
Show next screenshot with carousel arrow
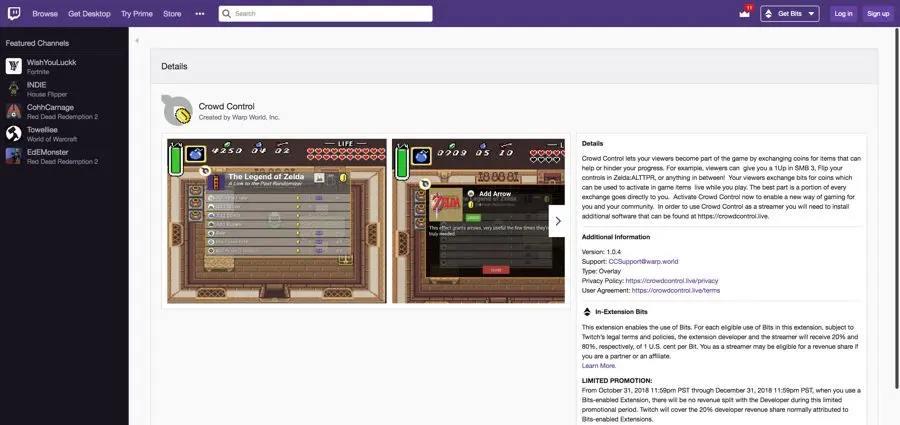pyautogui.click(x=558, y=221)
